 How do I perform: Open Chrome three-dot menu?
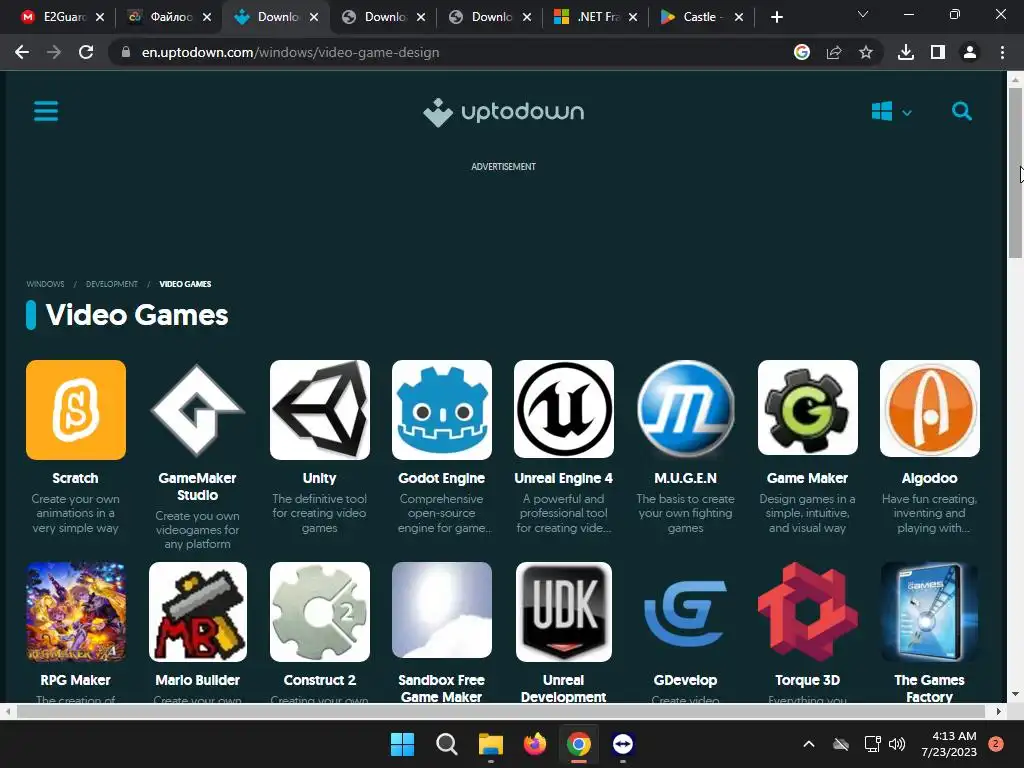click(1002, 52)
